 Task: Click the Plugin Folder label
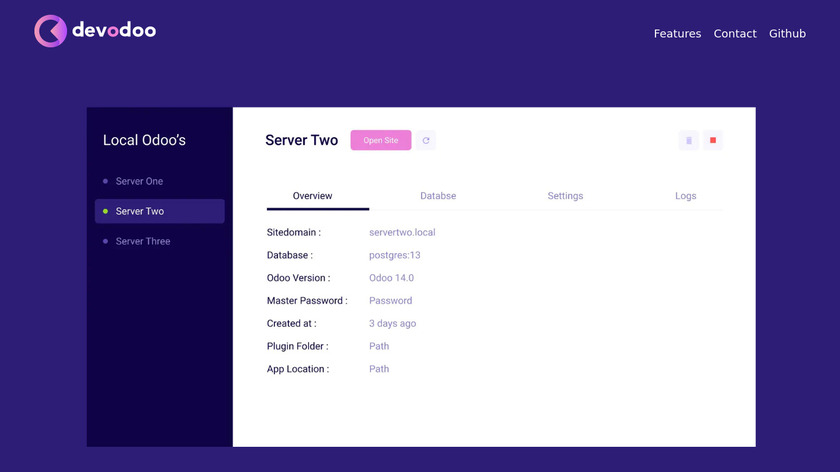[x=297, y=346]
